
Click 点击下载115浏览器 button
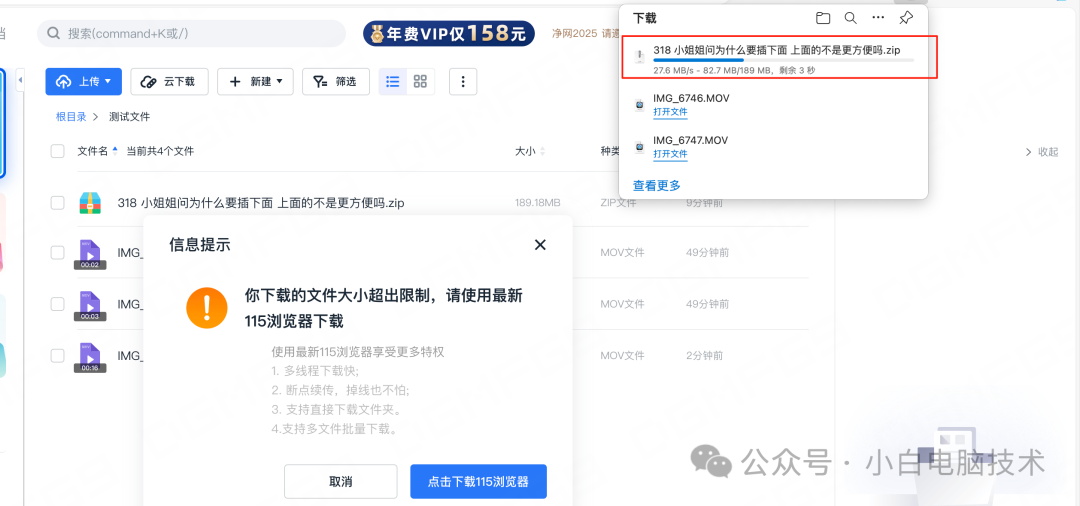tap(478, 481)
